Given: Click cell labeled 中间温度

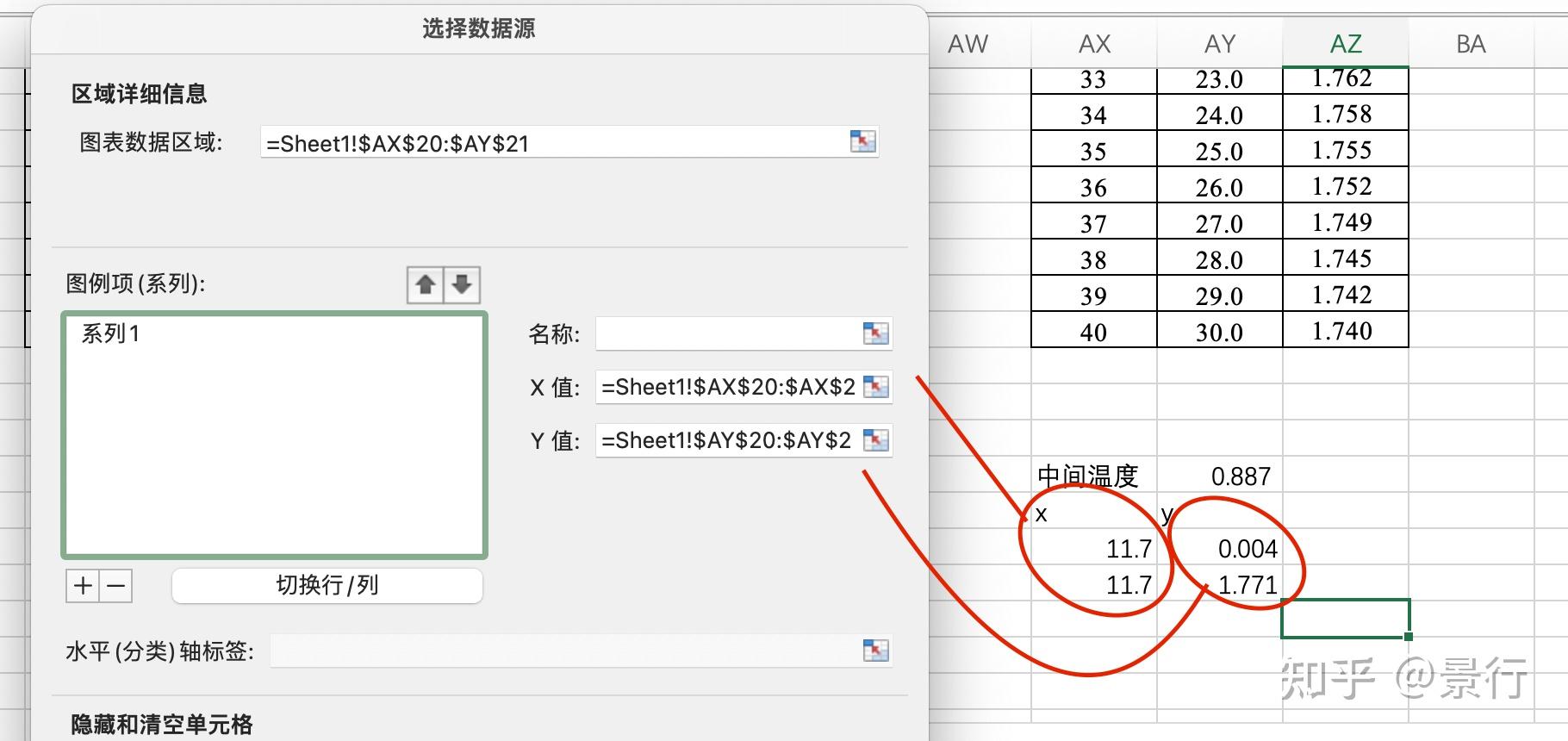Looking at the screenshot, I should tap(1094, 476).
